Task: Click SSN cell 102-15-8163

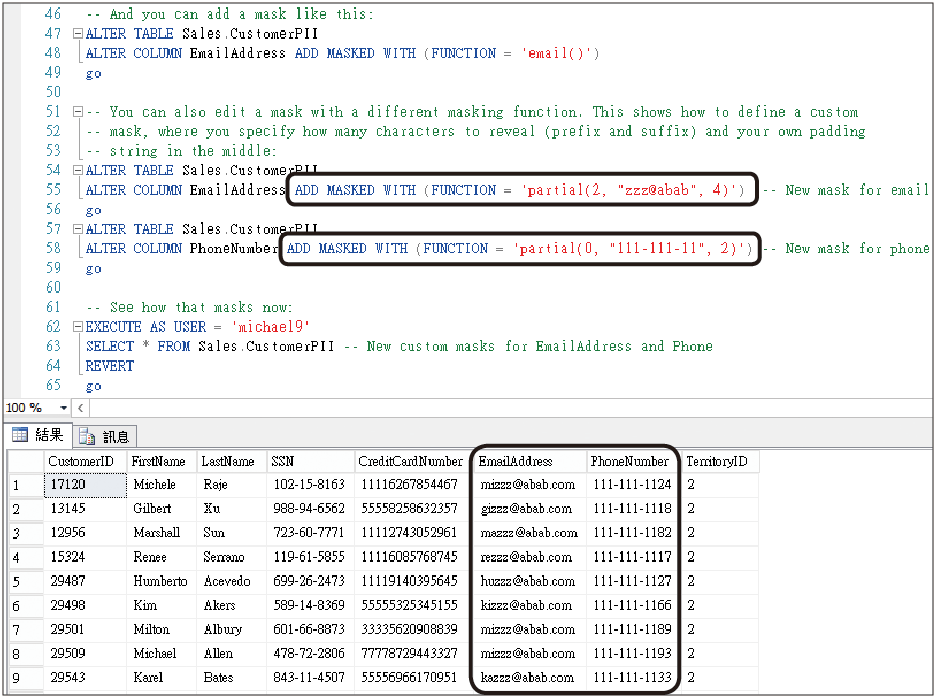Action: click(x=310, y=485)
